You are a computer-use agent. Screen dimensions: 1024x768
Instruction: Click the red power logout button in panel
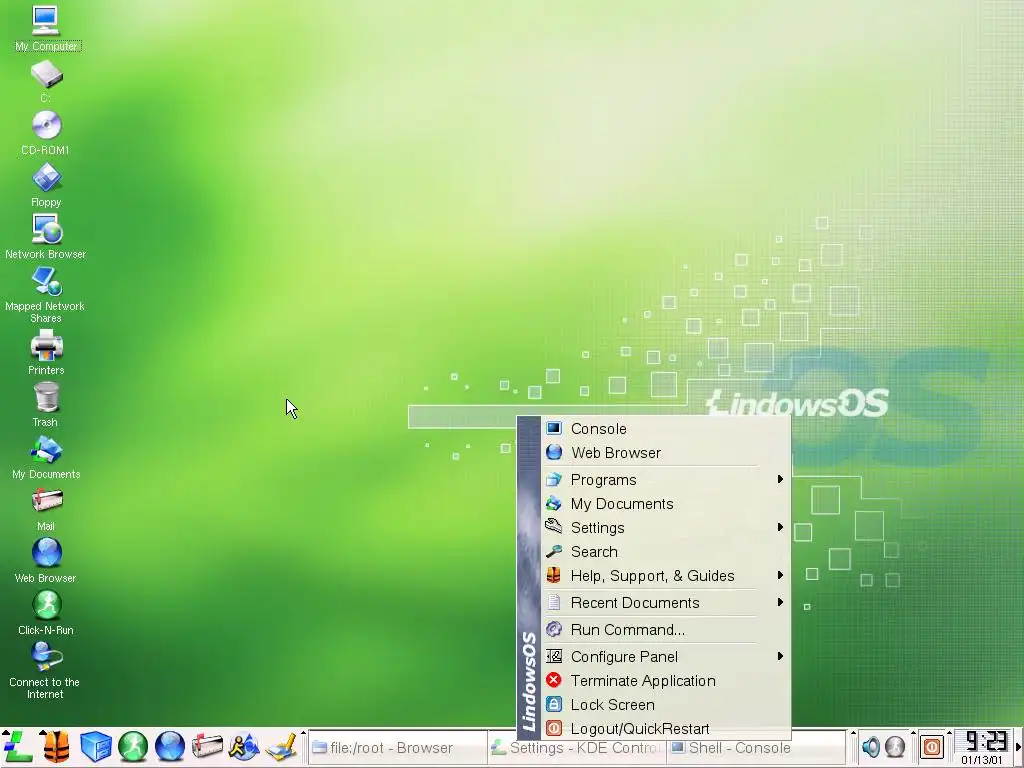(x=932, y=747)
